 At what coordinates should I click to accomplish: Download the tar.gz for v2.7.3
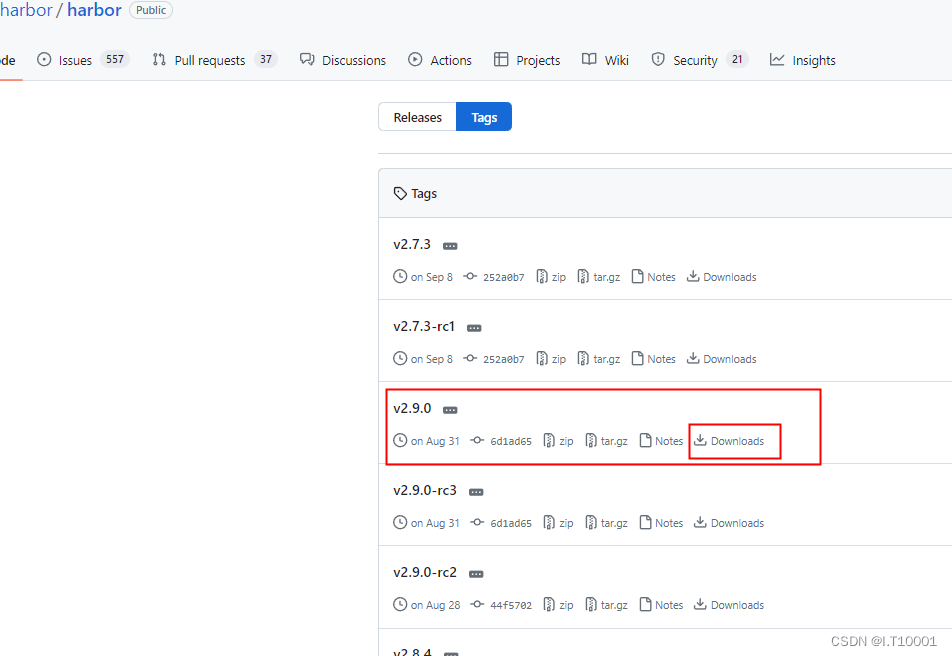tap(599, 277)
